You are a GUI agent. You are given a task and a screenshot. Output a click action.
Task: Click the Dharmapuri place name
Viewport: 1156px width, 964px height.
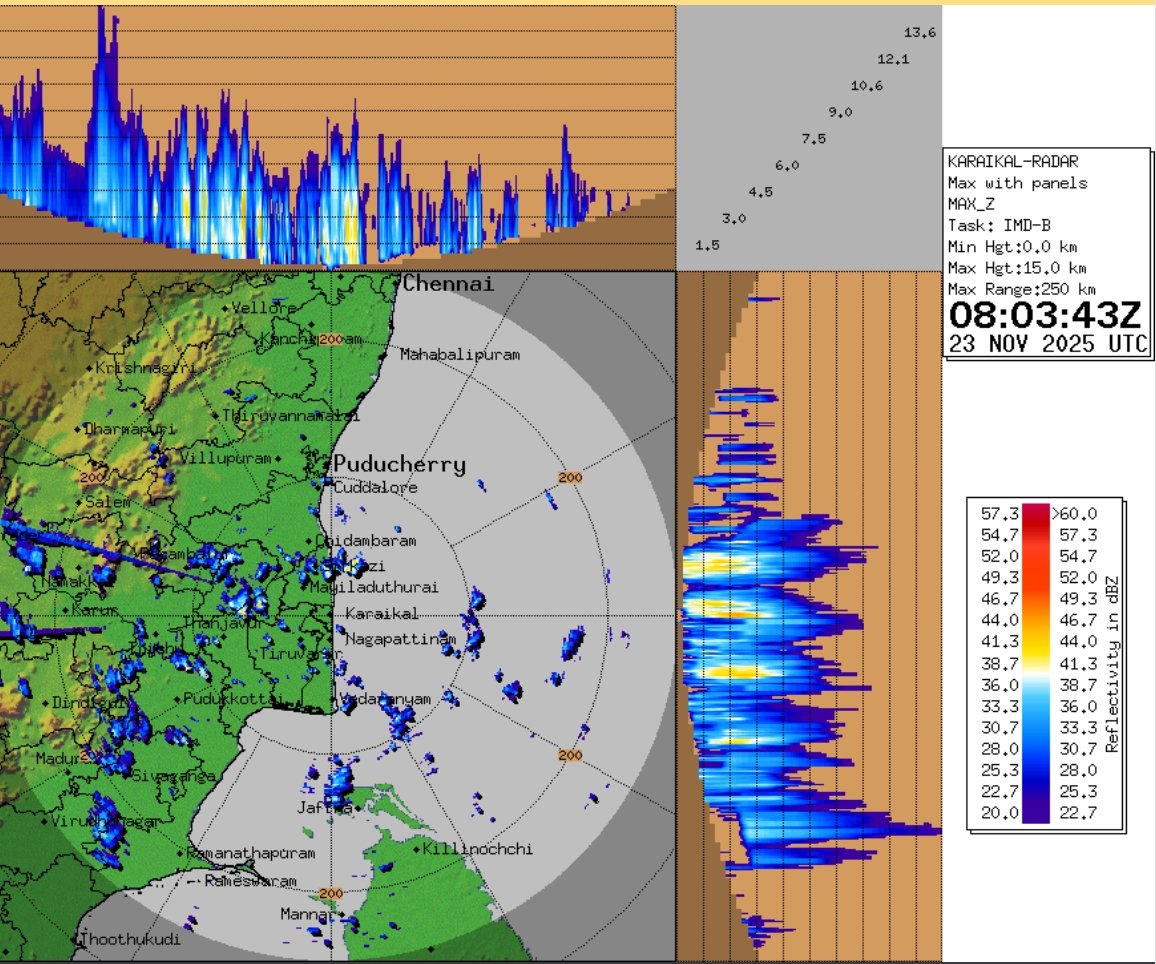click(130, 429)
